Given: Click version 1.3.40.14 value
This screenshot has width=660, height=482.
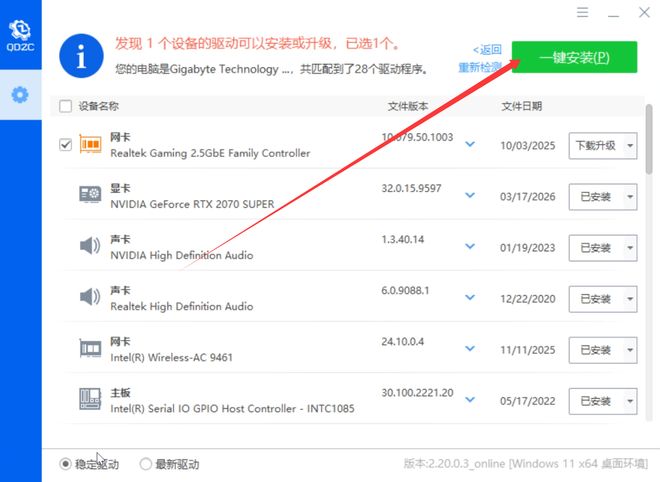Looking at the screenshot, I should coord(402,240).
